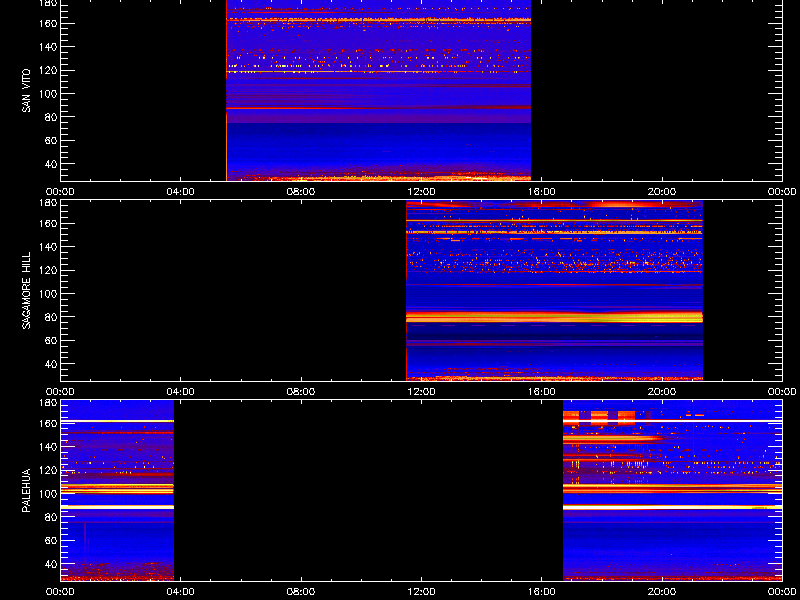This screenshot has height=600, width=800.
Task: Click the 140 tick label on Palehua axis
Action: [x=50, y=447]
